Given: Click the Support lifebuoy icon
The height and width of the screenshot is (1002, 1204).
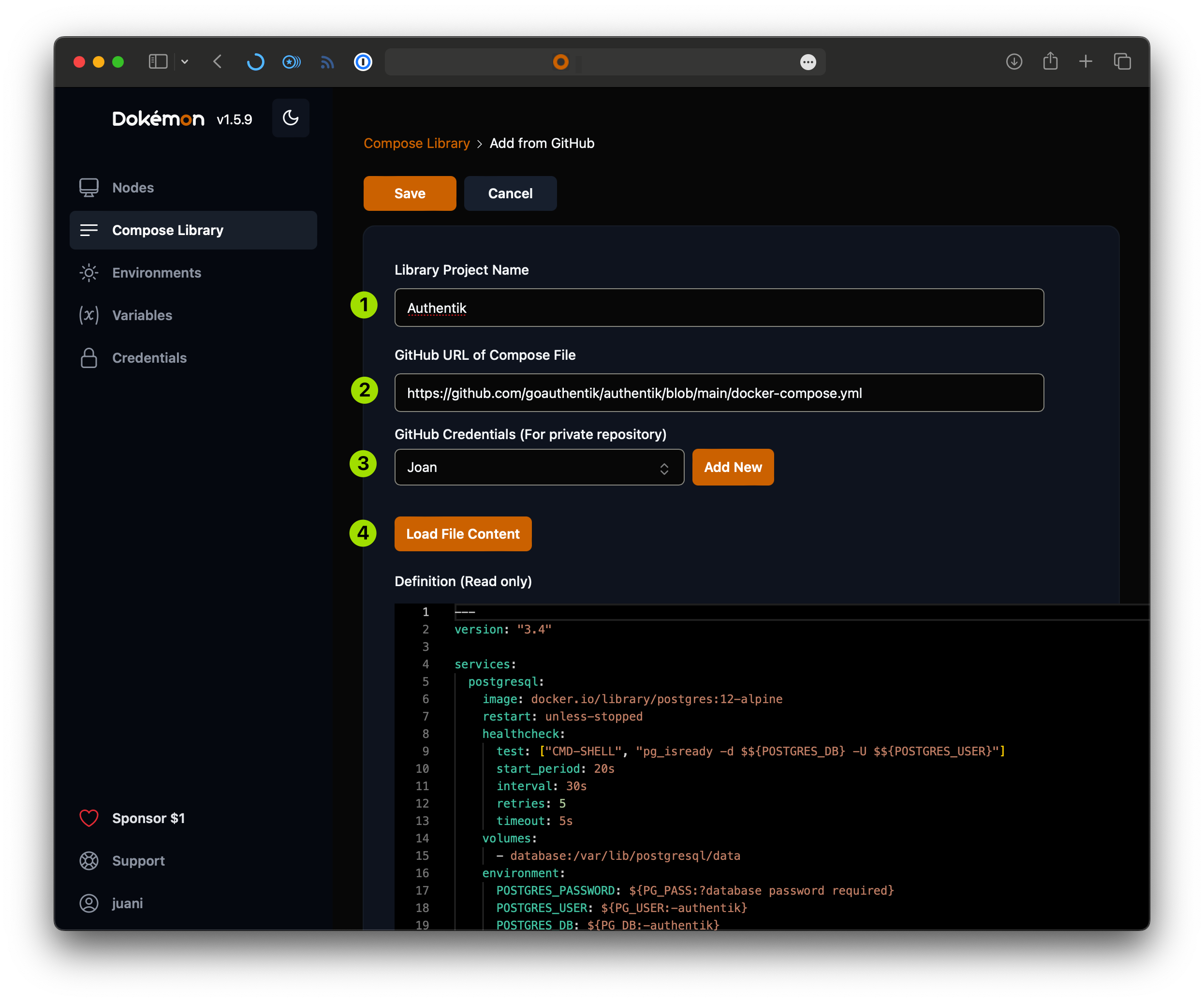Looking at the screenshot, I should 89,860.
